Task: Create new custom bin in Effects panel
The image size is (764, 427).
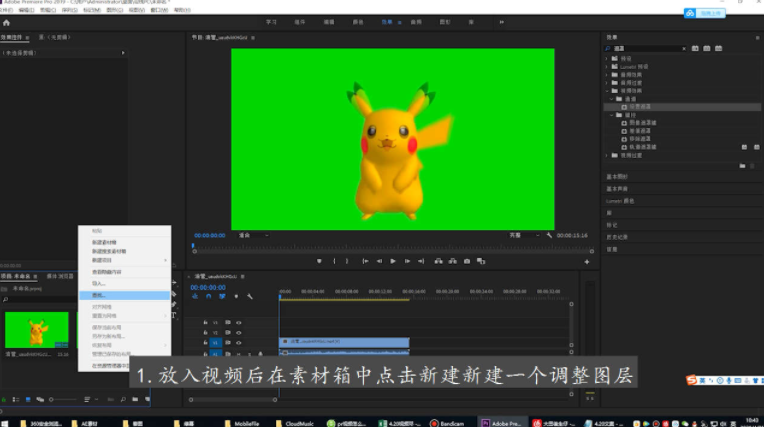Action: click(742, 166)
